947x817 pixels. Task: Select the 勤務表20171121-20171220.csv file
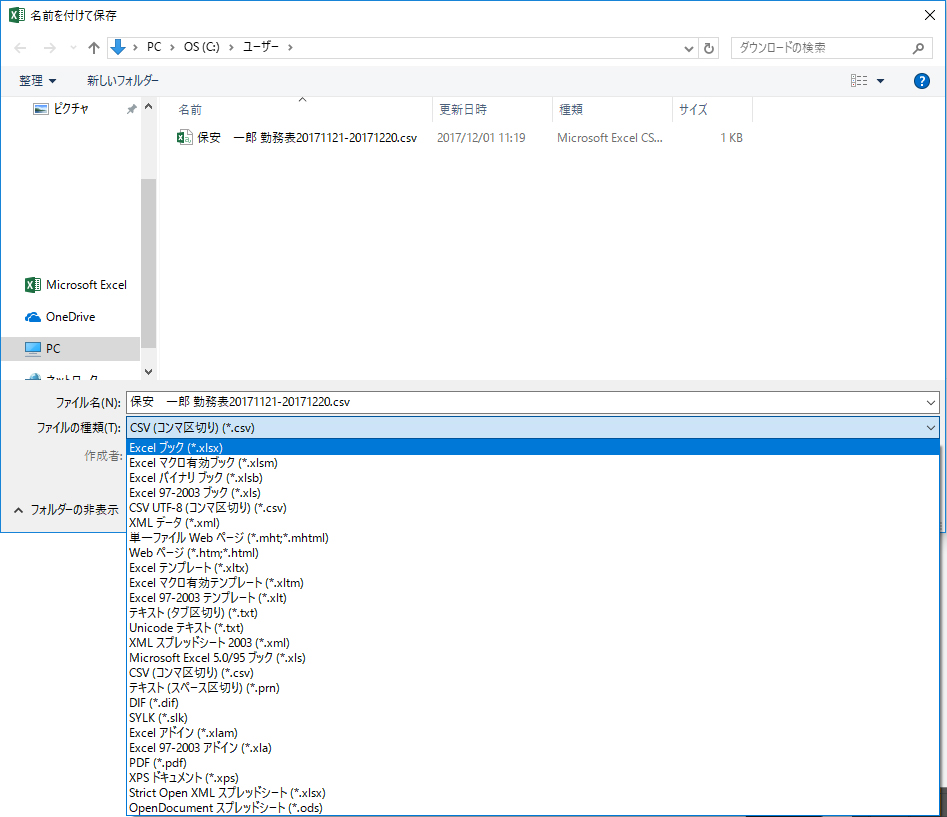tap(297, 138)
